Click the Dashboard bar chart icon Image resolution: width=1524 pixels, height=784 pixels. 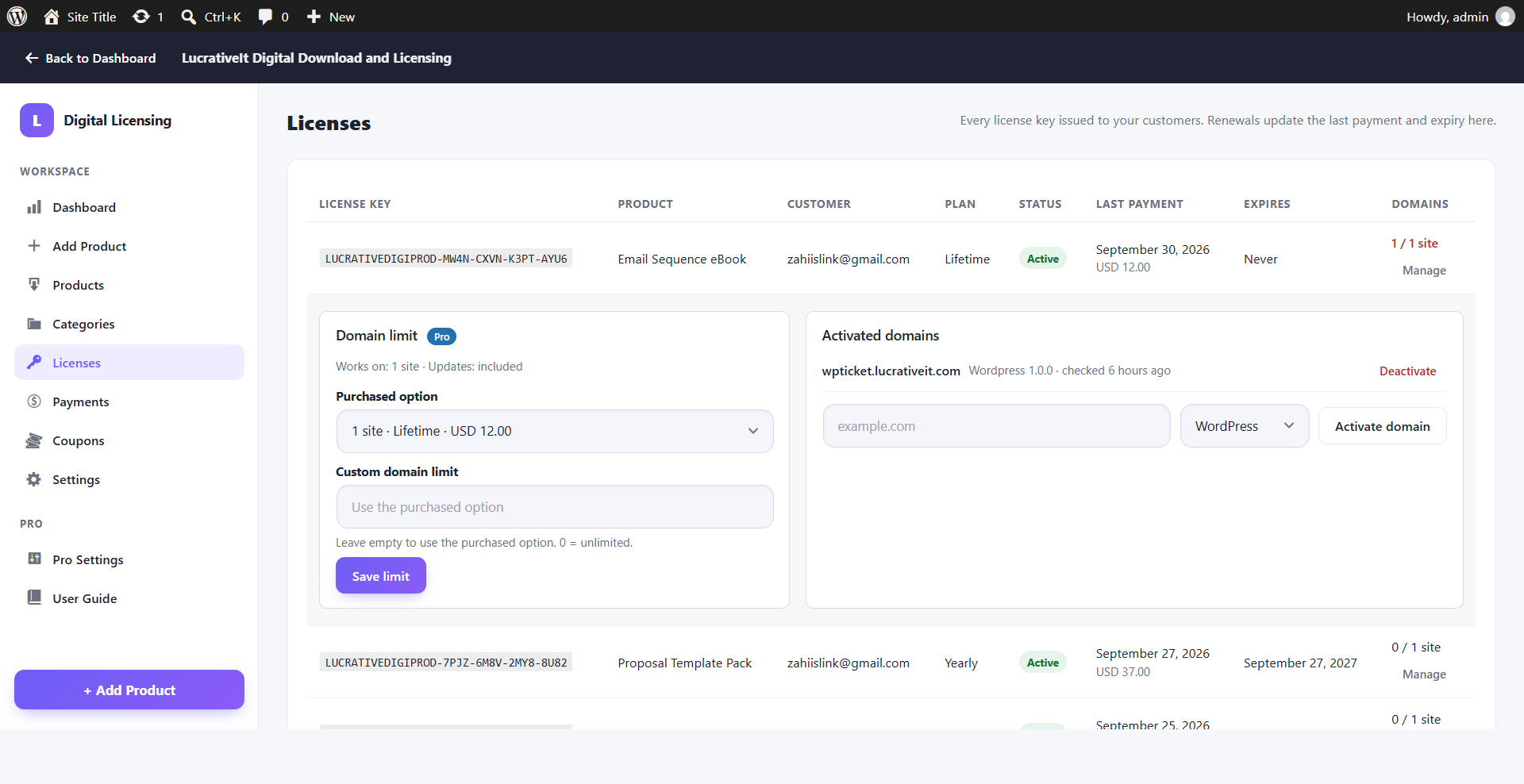34,207
